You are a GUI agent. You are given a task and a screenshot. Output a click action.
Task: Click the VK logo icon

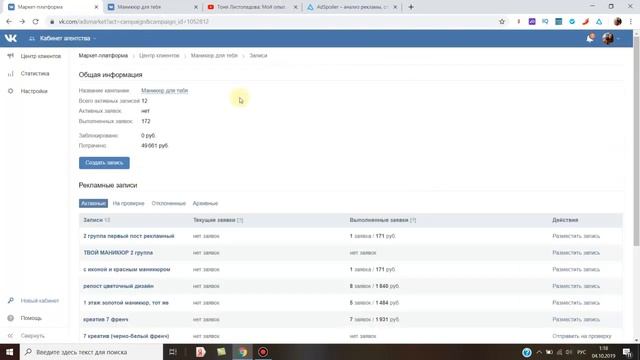point(11,38)
